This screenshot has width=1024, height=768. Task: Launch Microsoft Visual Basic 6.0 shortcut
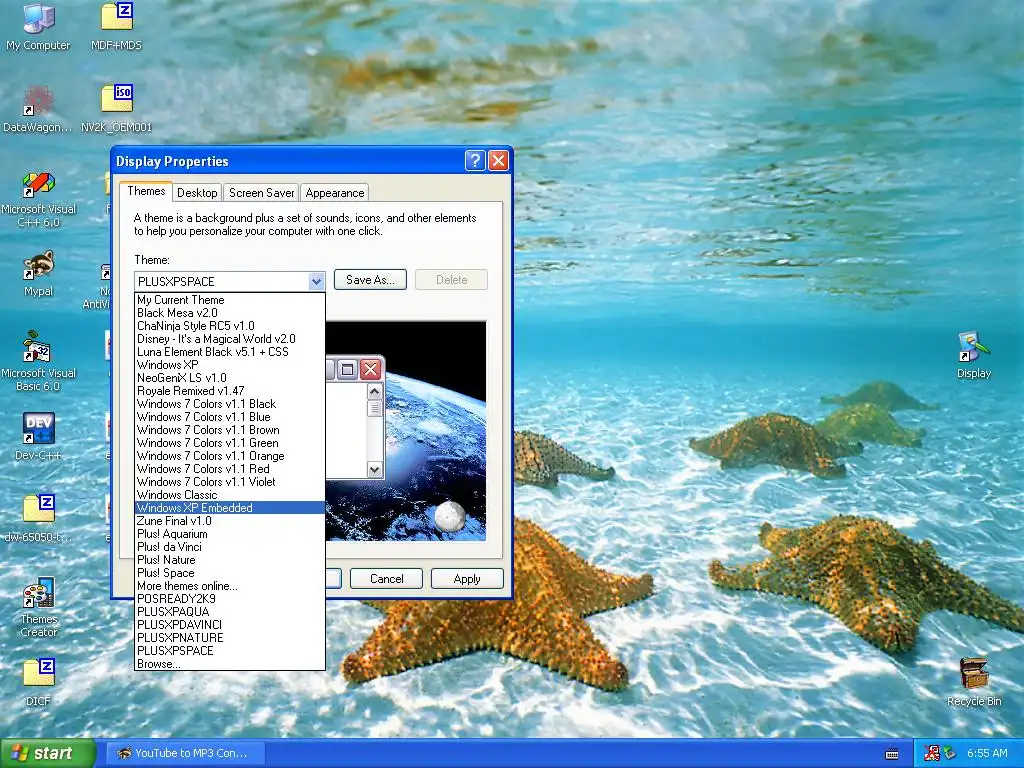[x=38, y=362]
